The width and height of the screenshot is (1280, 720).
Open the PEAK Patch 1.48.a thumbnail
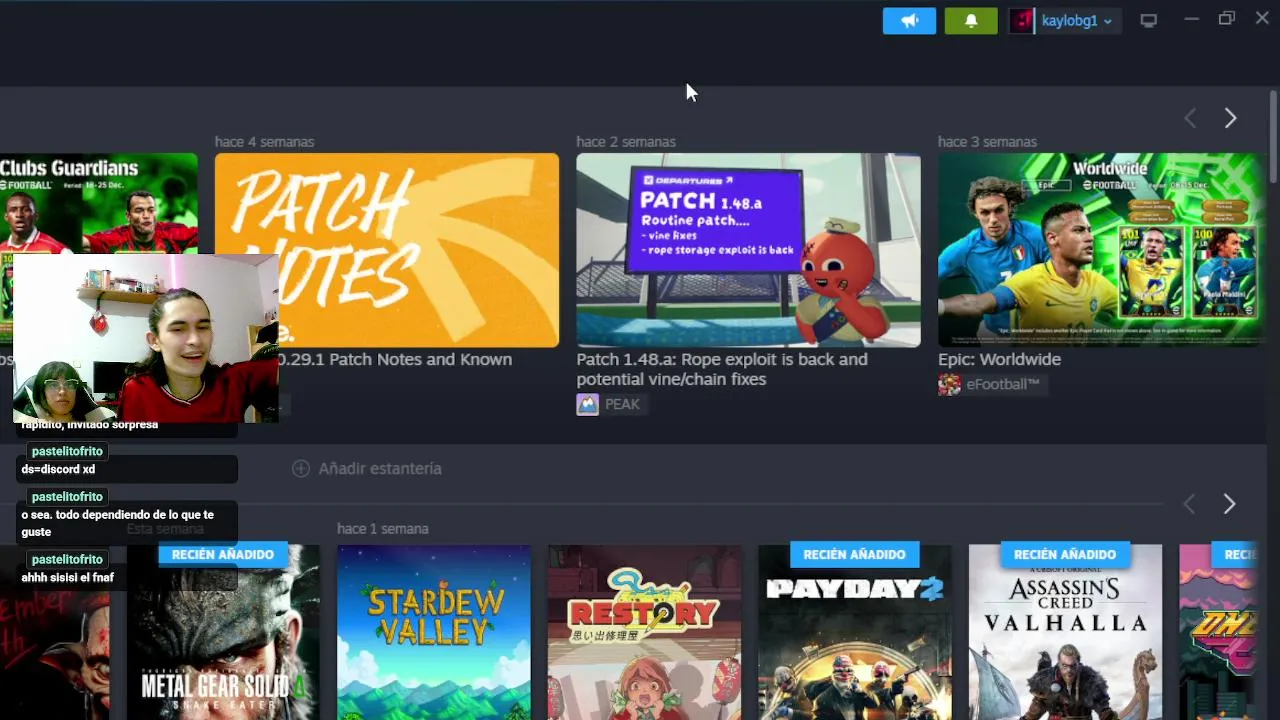point(748,250)
